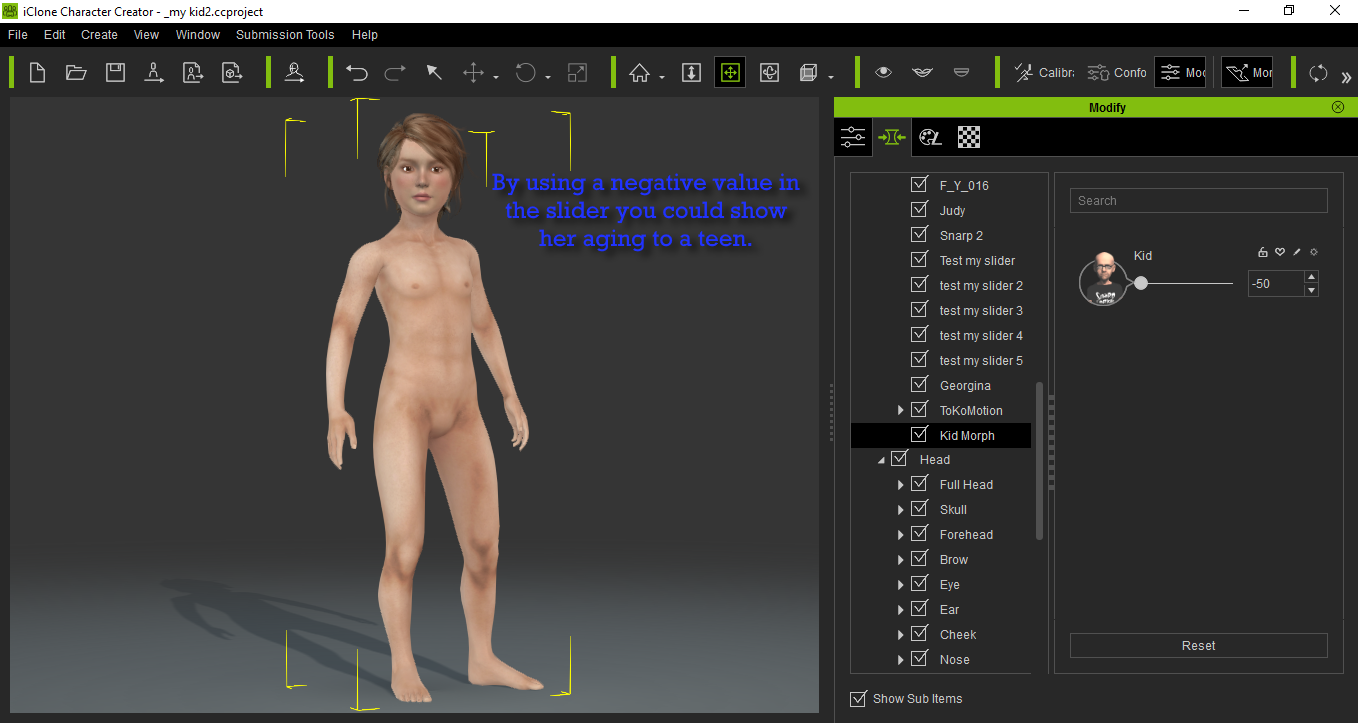Toggle the Head category checkbox
The height and width of the screenshot is (723, 1358).
pos(899,459)
